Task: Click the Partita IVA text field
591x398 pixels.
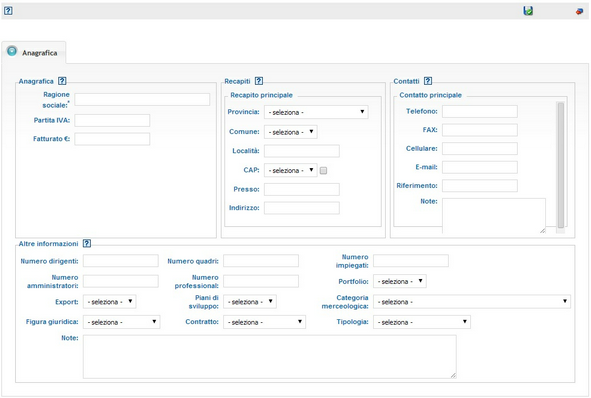Action: point(112,121)
